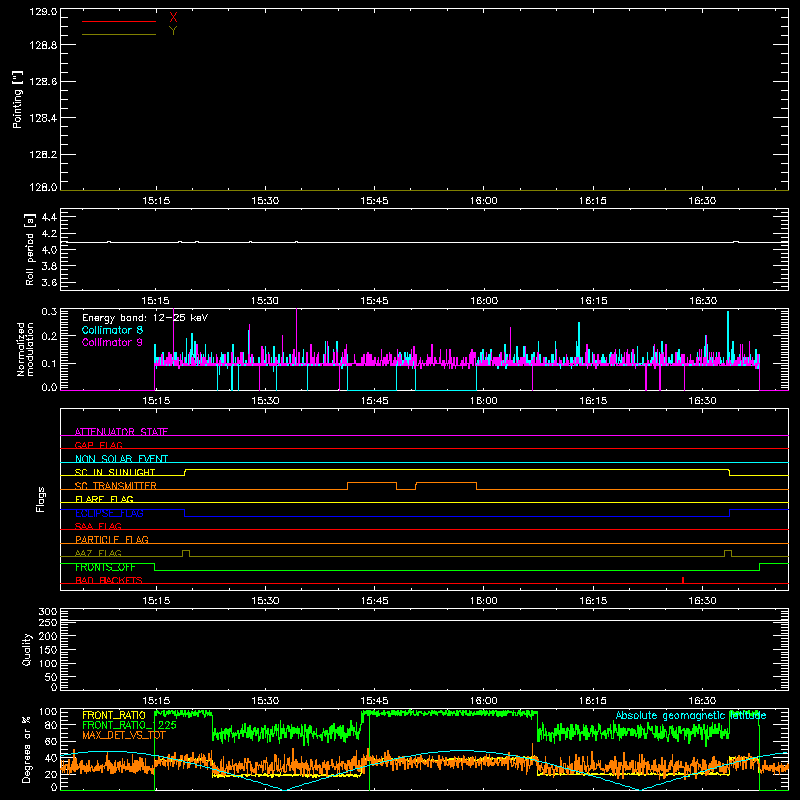Screen dimensions: 800x800
Task: Click the 128.8 tick on the Pointing axis
Action: click(43, 45)
